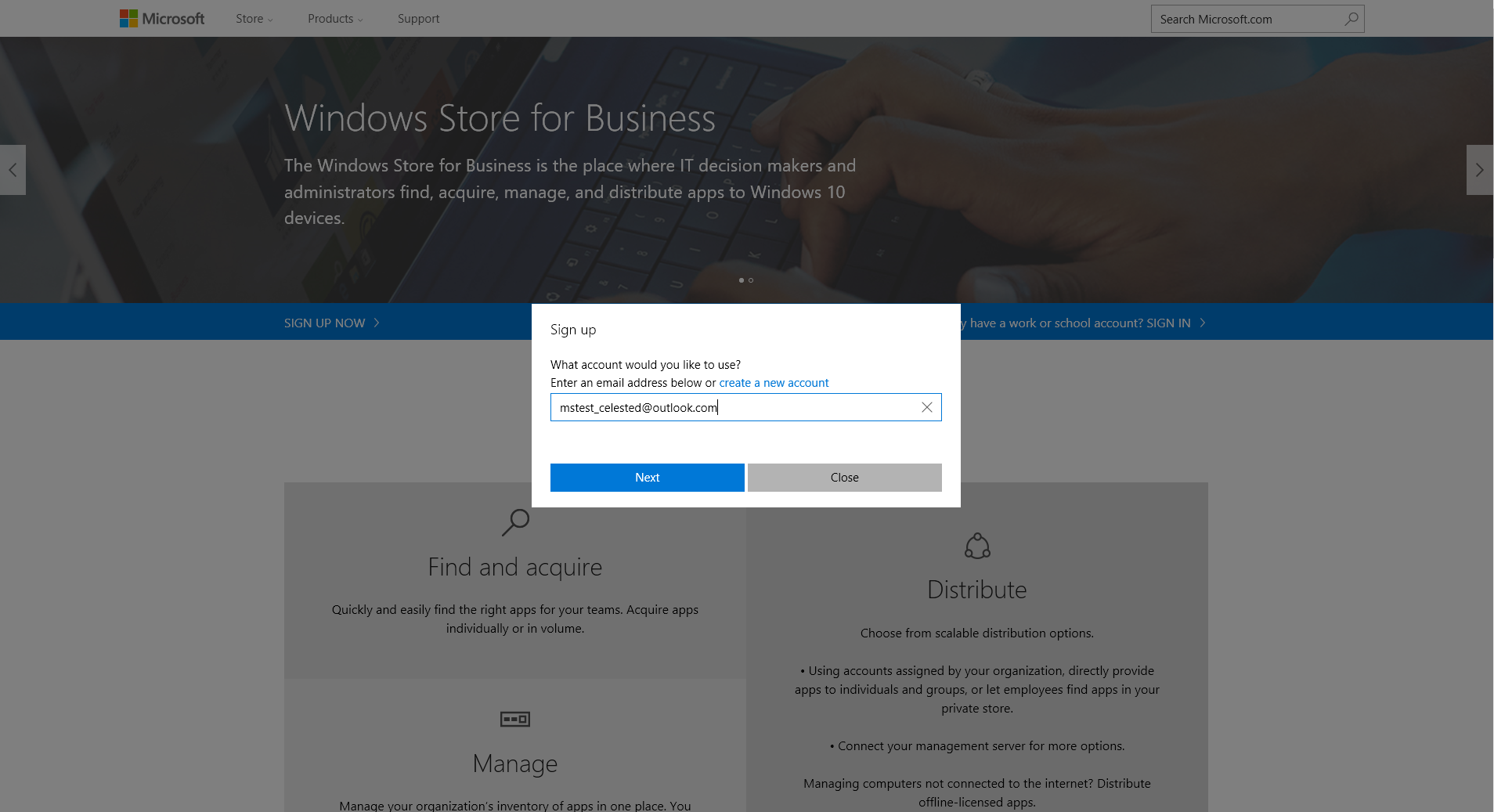Open the Store dropdown menu
Image resolution: width=1494 pixels, height=812 pixels.
tap(254, 19)
